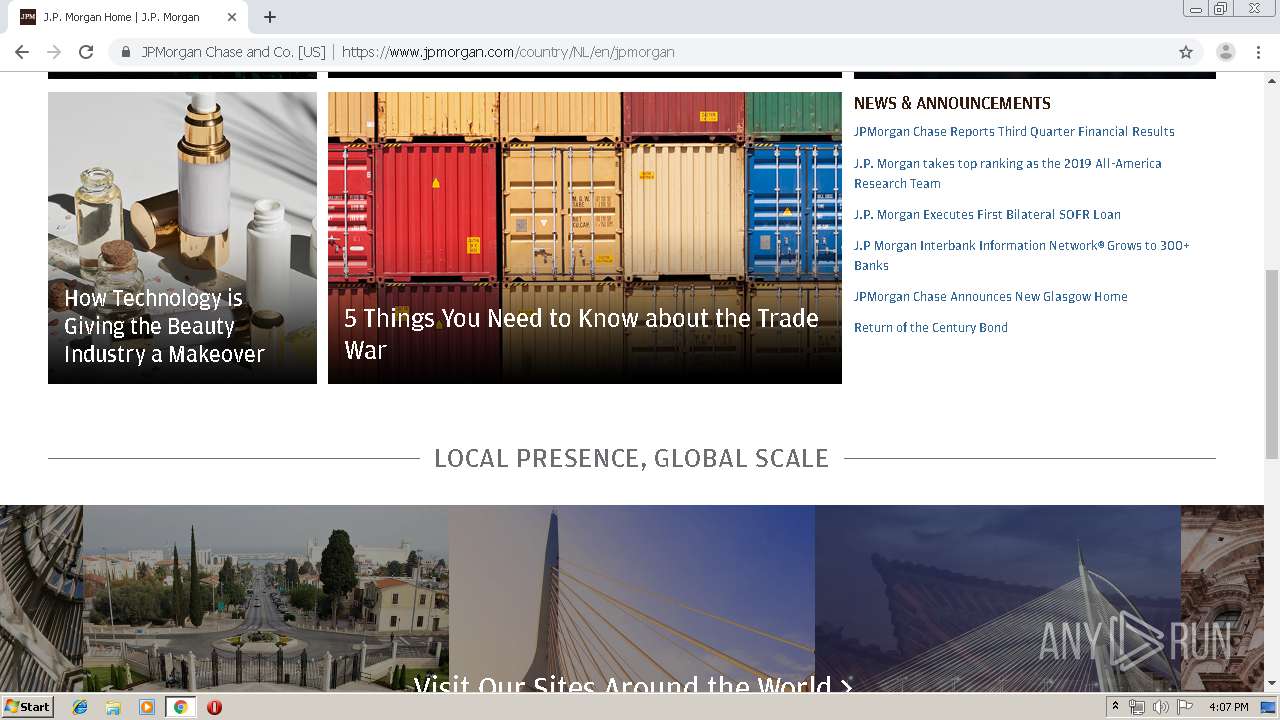Open the Action Center flag icon
The image size is (1280, 720).
[x=1185, y=707]
